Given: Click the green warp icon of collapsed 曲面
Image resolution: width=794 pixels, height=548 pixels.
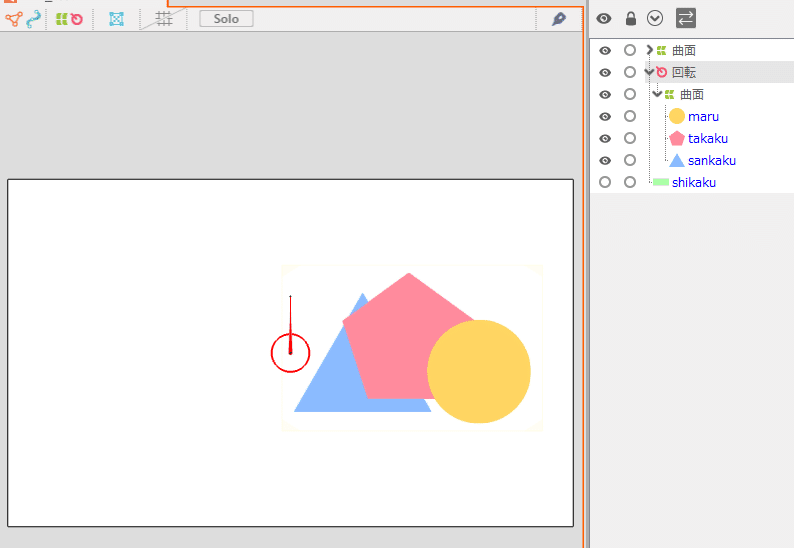Looking at the screenshot, I should [661, 50].
